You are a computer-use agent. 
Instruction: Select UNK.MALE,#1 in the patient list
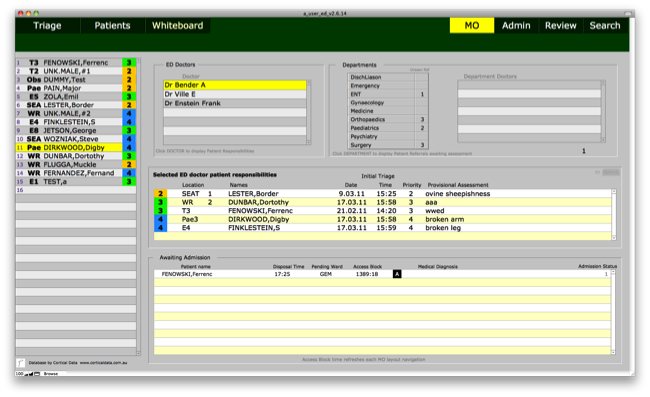pyautogui.click(x=76, y=71)
